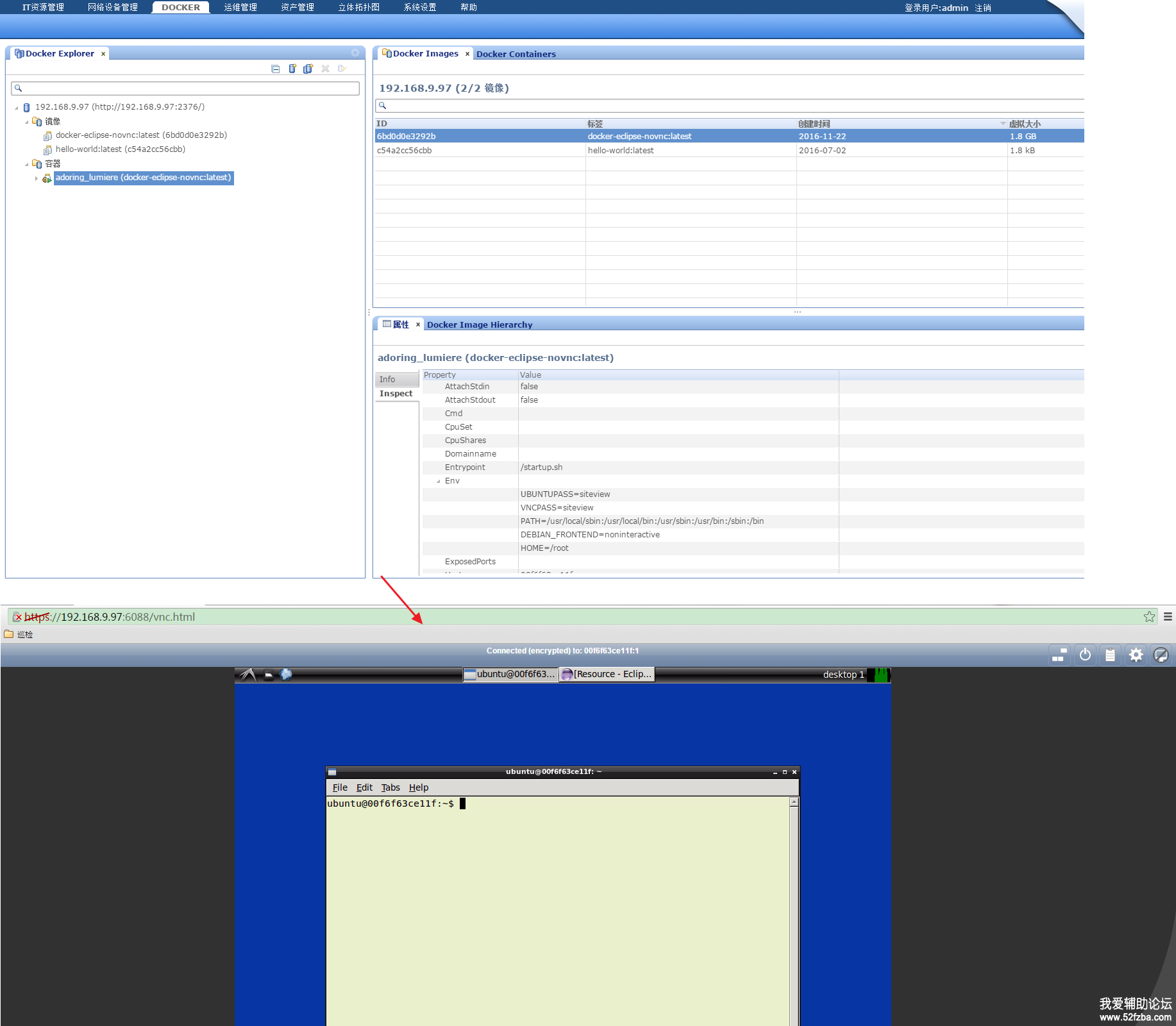Screen dimensions: 1176x1026
Task: Bookmark the page with the star icon
Action: 1149,617
